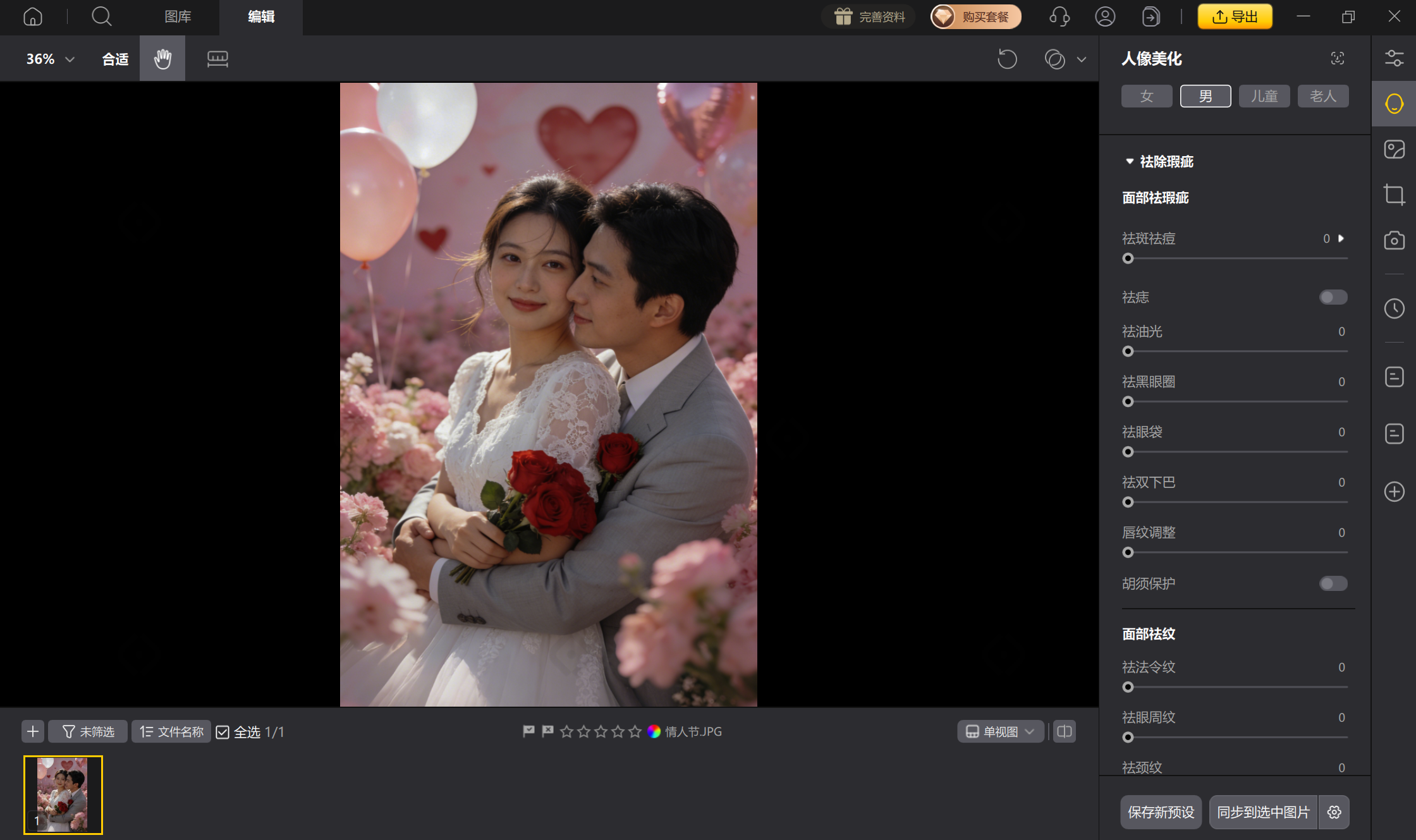This screenshot has height=840, width=1416.
Task: Expand the 单视图 view dropdown
Action: tap(1000, 731)
